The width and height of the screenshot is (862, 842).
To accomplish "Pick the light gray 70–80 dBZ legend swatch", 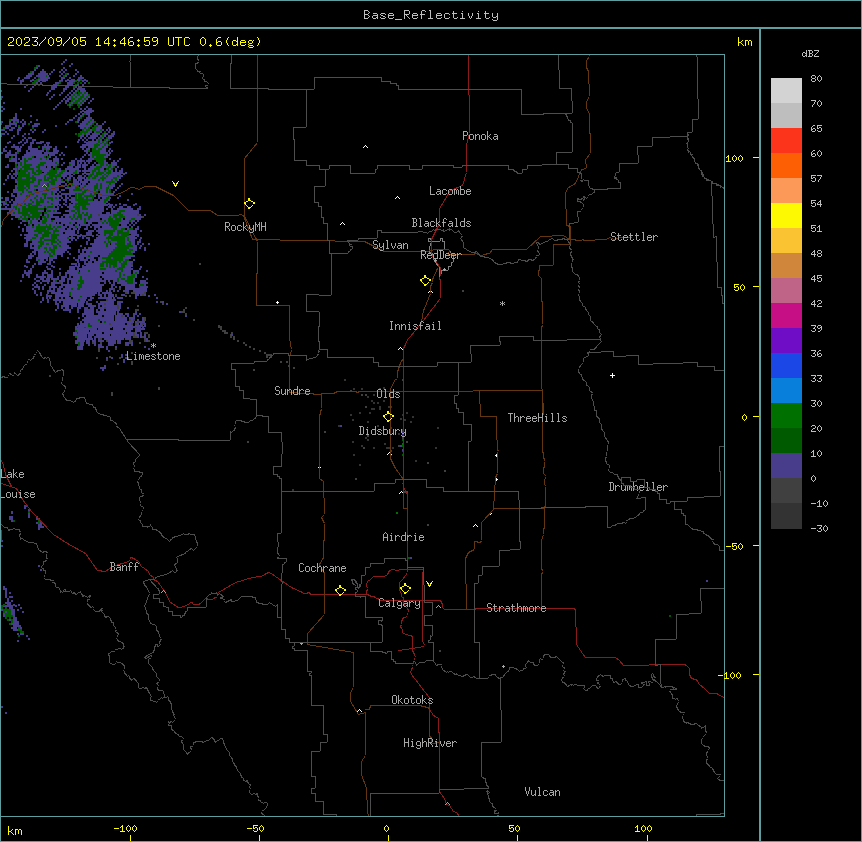I will [x=786, y=91].
